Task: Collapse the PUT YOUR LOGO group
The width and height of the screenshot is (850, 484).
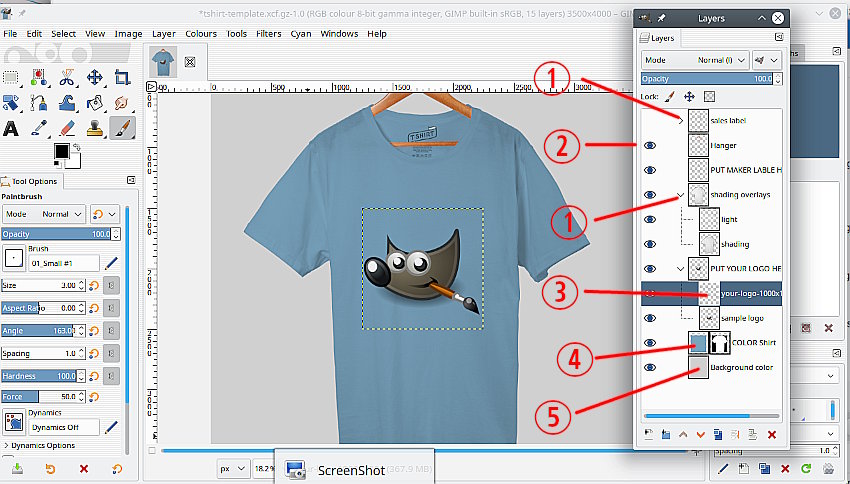Action: click(x=681, y=269)
